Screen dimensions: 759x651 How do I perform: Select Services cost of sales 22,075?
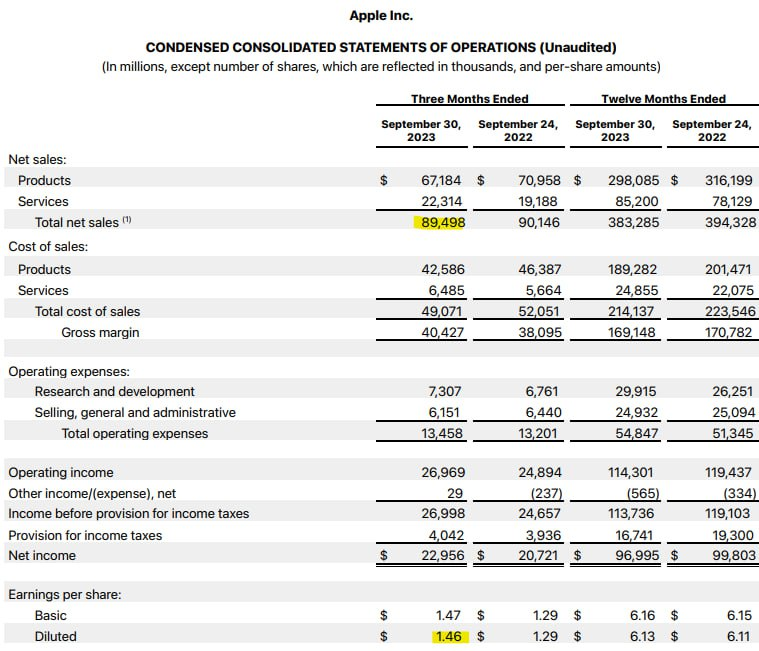[733, 290]
